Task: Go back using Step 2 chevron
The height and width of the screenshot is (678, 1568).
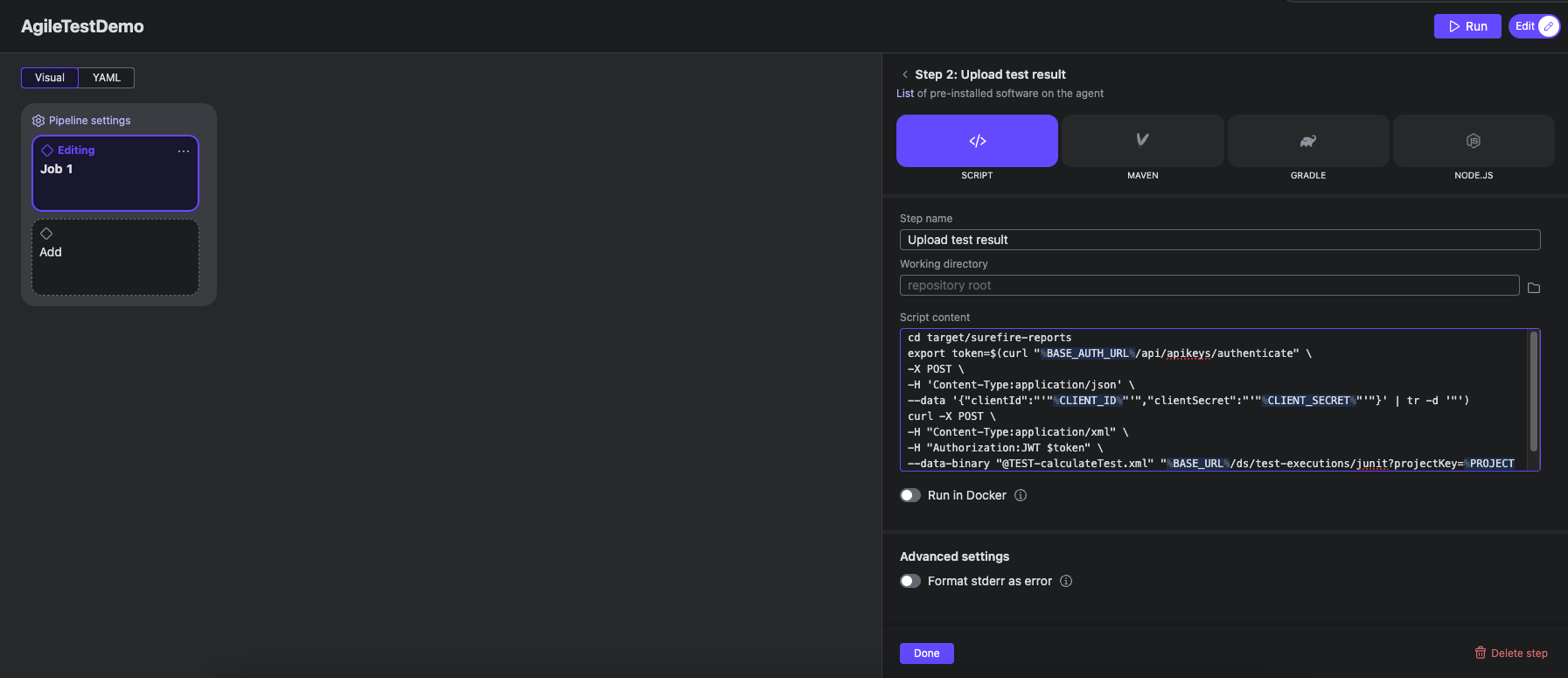Action: coord(905,75)
